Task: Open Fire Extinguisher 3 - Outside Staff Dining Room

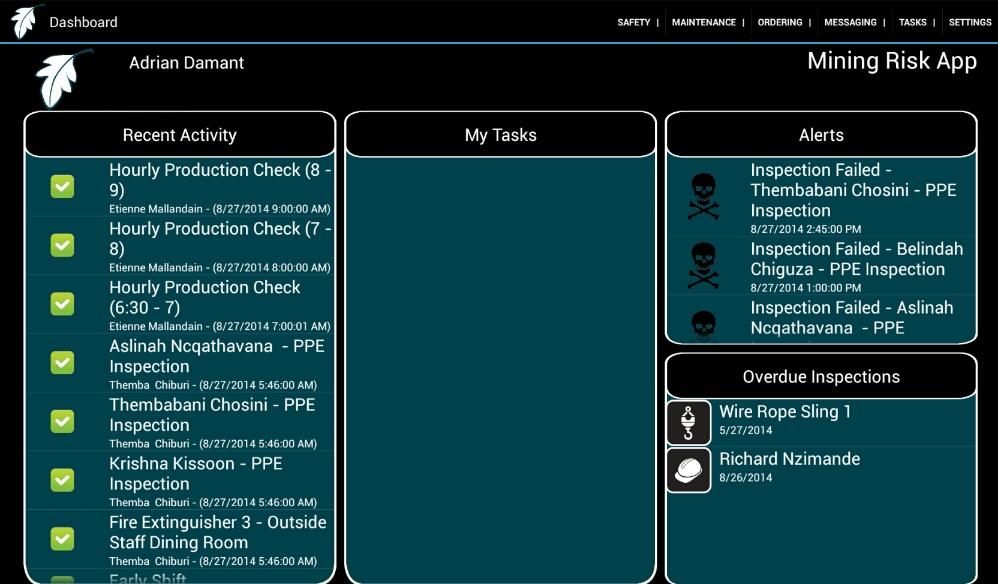Action: click(179, 539)
